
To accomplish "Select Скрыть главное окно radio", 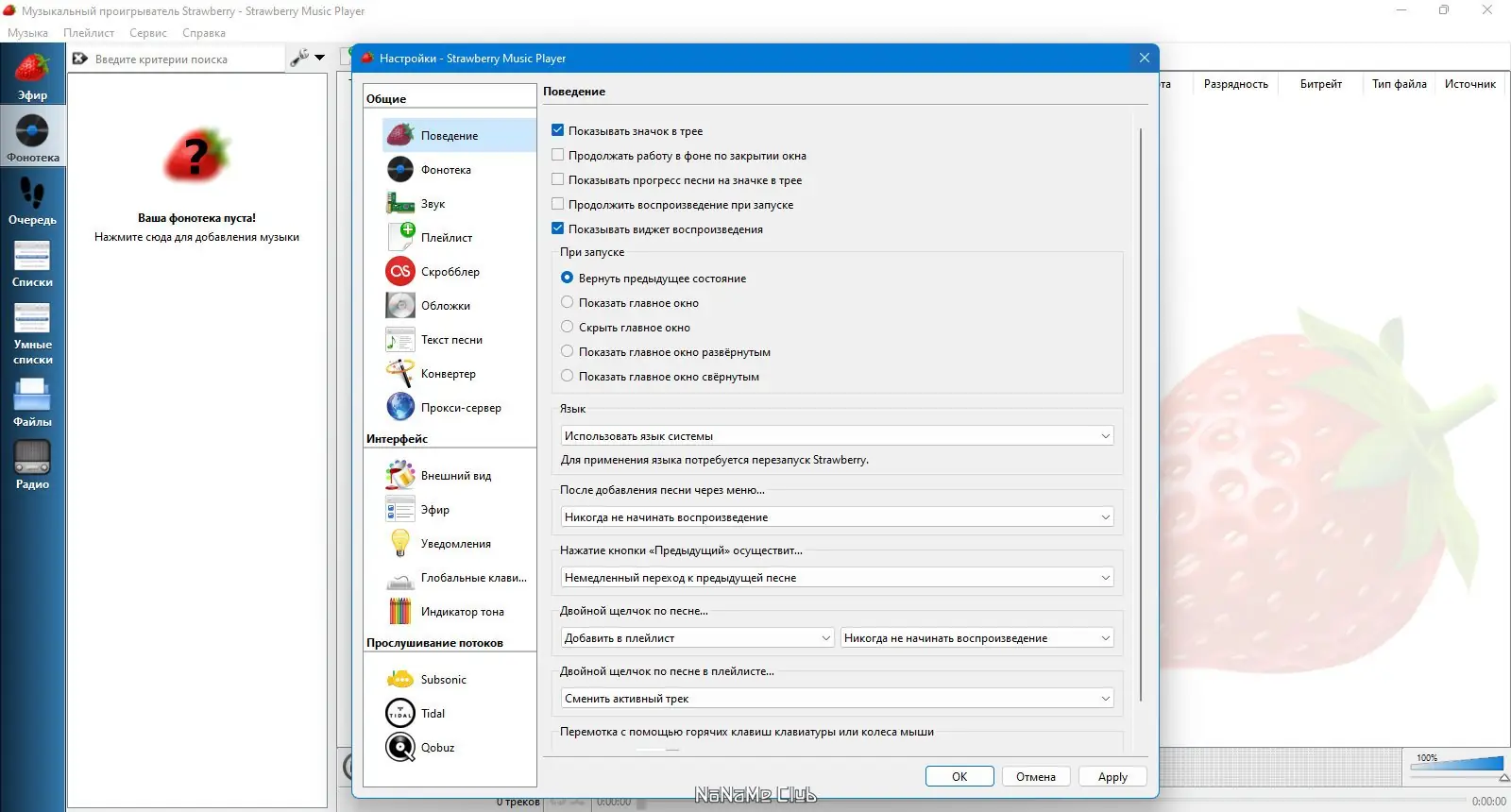I will (568, 327).
